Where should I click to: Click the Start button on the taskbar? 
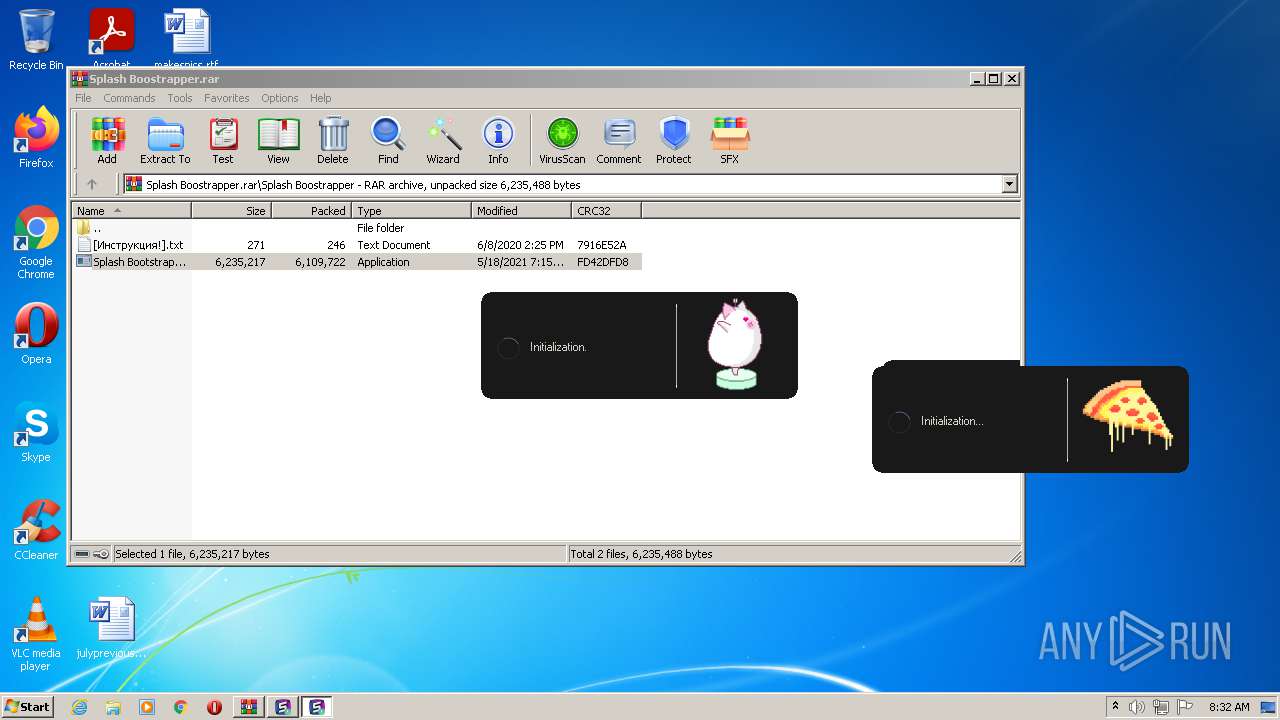(27, 706)
